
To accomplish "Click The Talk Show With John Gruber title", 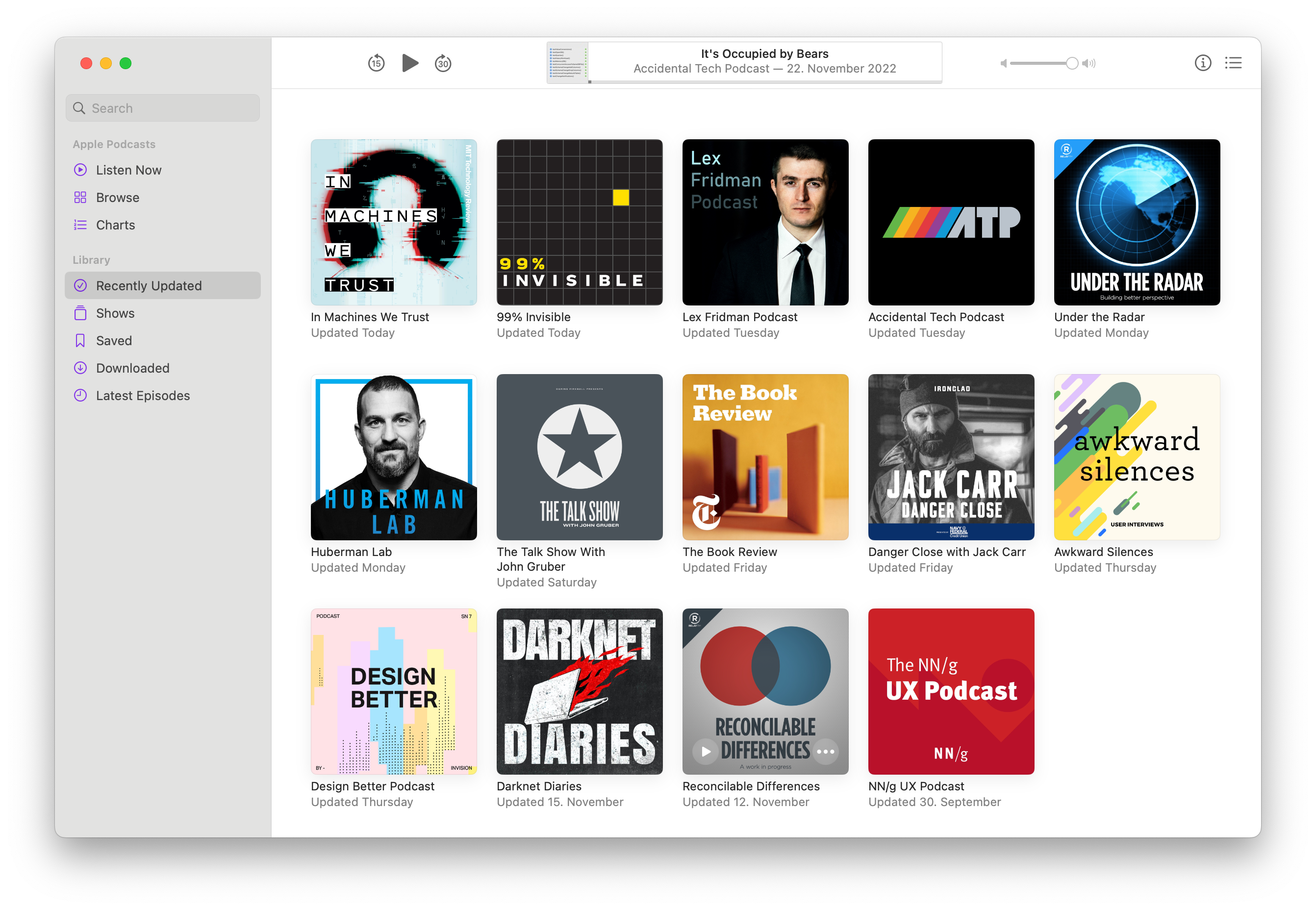I will coord(551,559).
